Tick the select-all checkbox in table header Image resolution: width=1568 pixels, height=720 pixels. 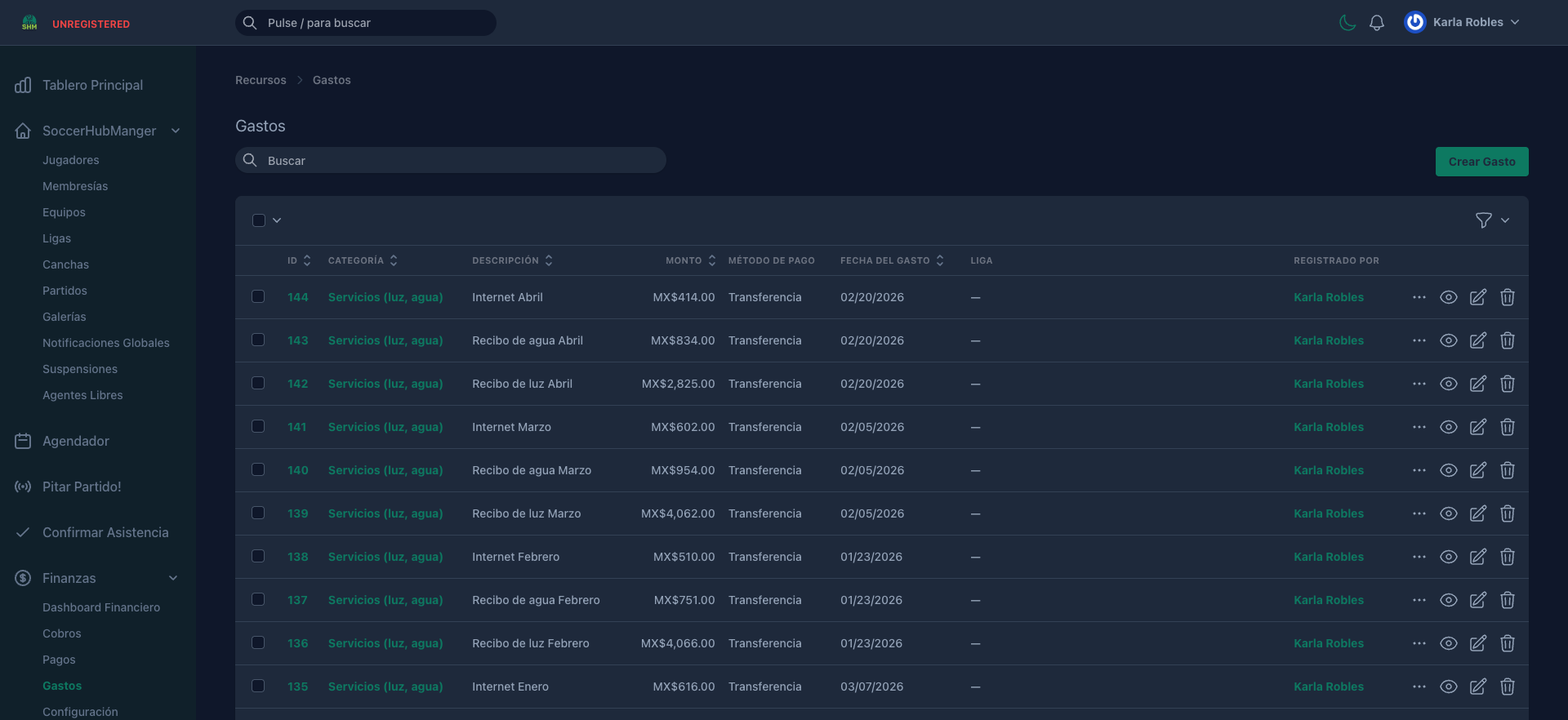point(259,220)
